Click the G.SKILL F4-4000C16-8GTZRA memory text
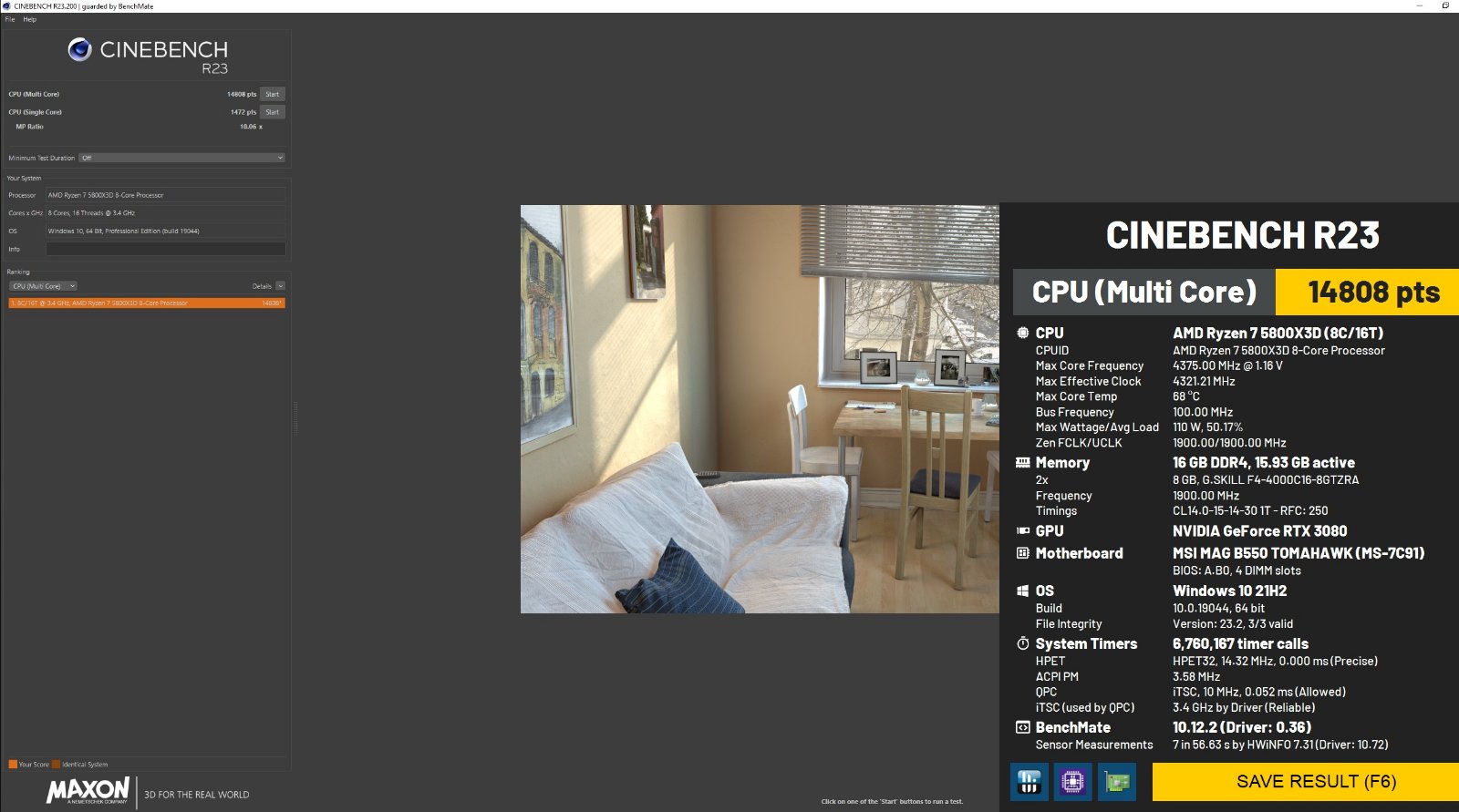The width and height of the screenshot is (1459, 812). (1266, 479)
